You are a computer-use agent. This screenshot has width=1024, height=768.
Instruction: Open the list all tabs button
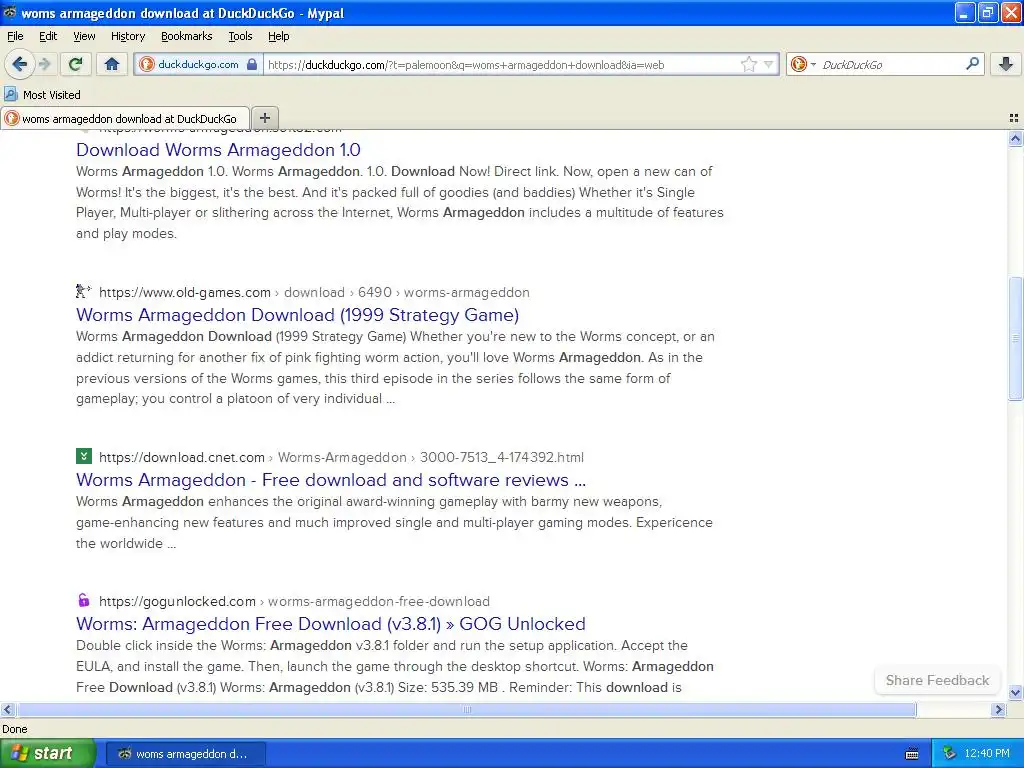[x=1014, y=118]
